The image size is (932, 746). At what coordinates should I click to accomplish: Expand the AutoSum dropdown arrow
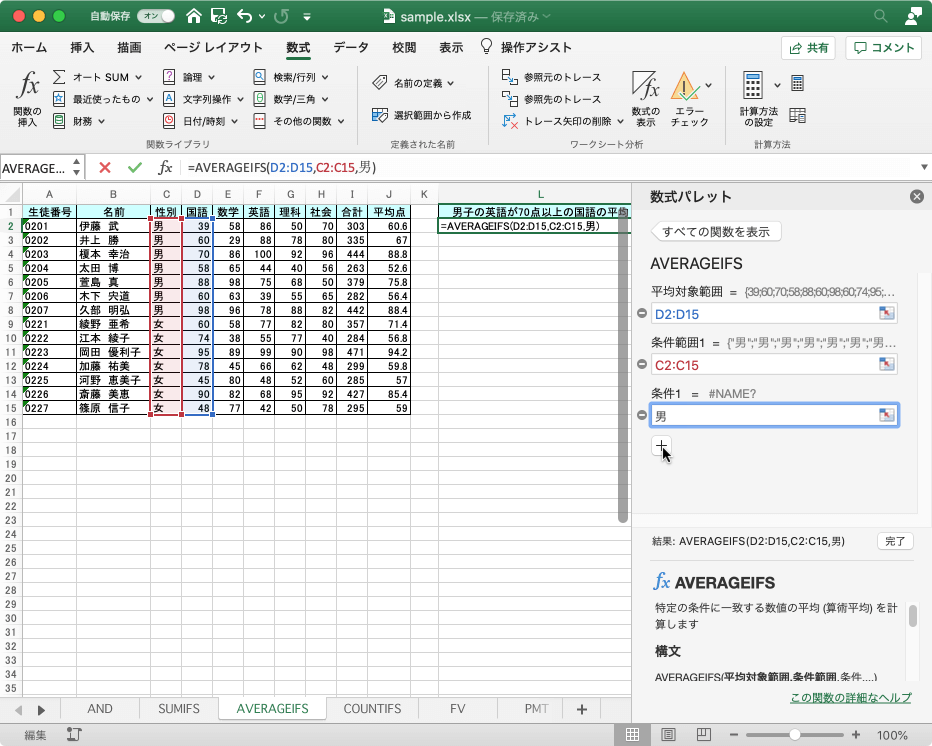coord(138,77)
